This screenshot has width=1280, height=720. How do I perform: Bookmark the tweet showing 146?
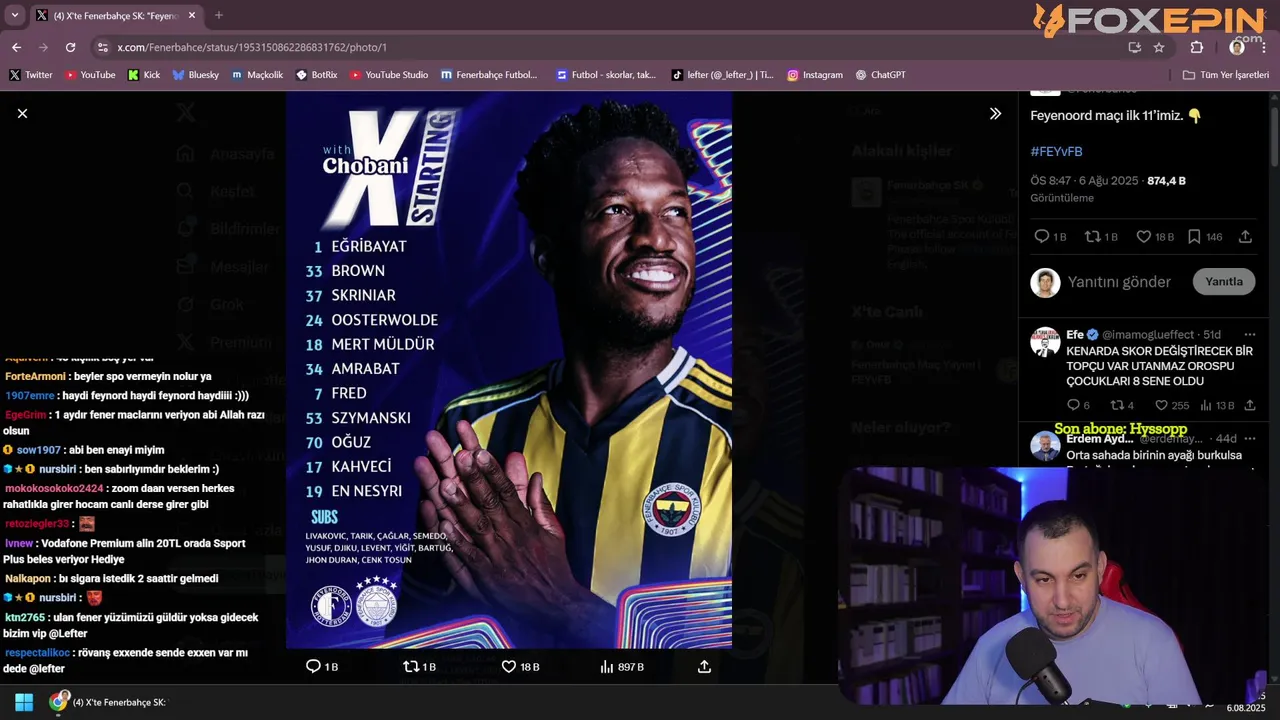click(1194, 237)
